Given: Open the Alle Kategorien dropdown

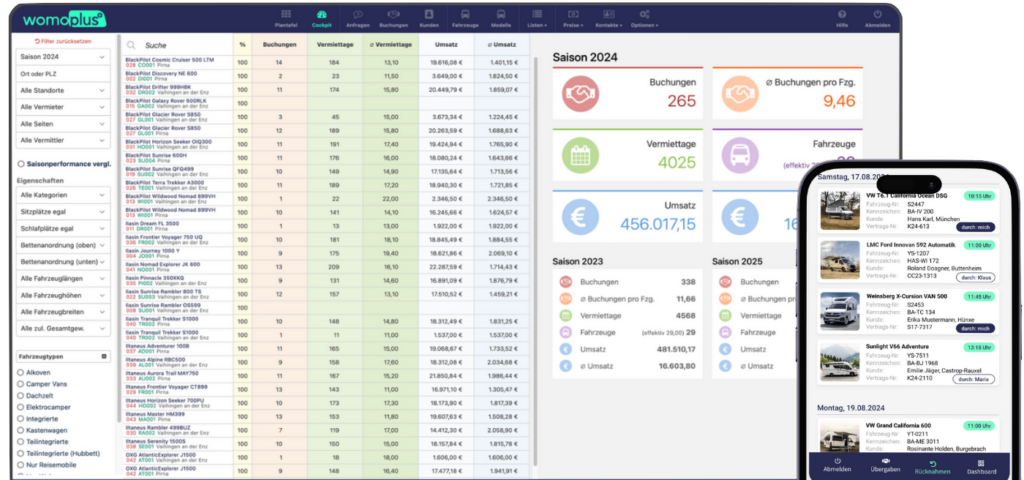Looking at the screenshot, I should (x=63, y=195).
